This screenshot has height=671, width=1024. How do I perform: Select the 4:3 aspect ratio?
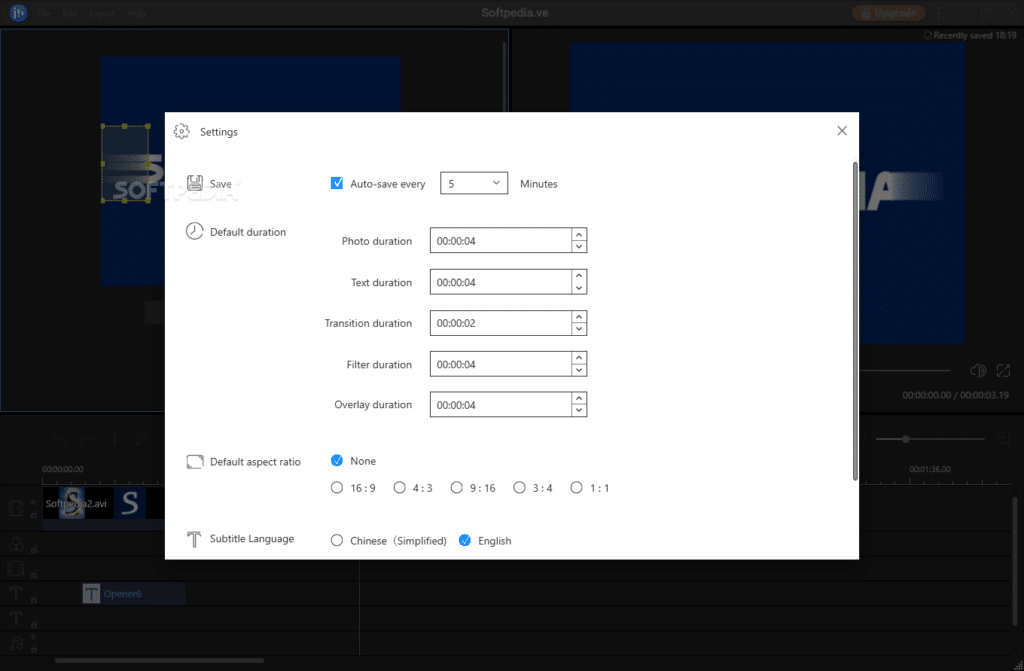[399, 487]
